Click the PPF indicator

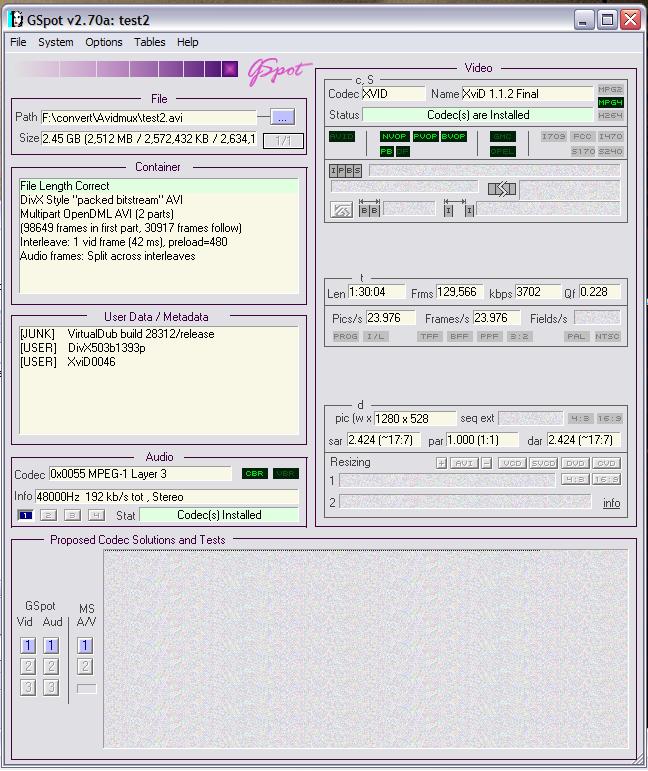point(489,336)
